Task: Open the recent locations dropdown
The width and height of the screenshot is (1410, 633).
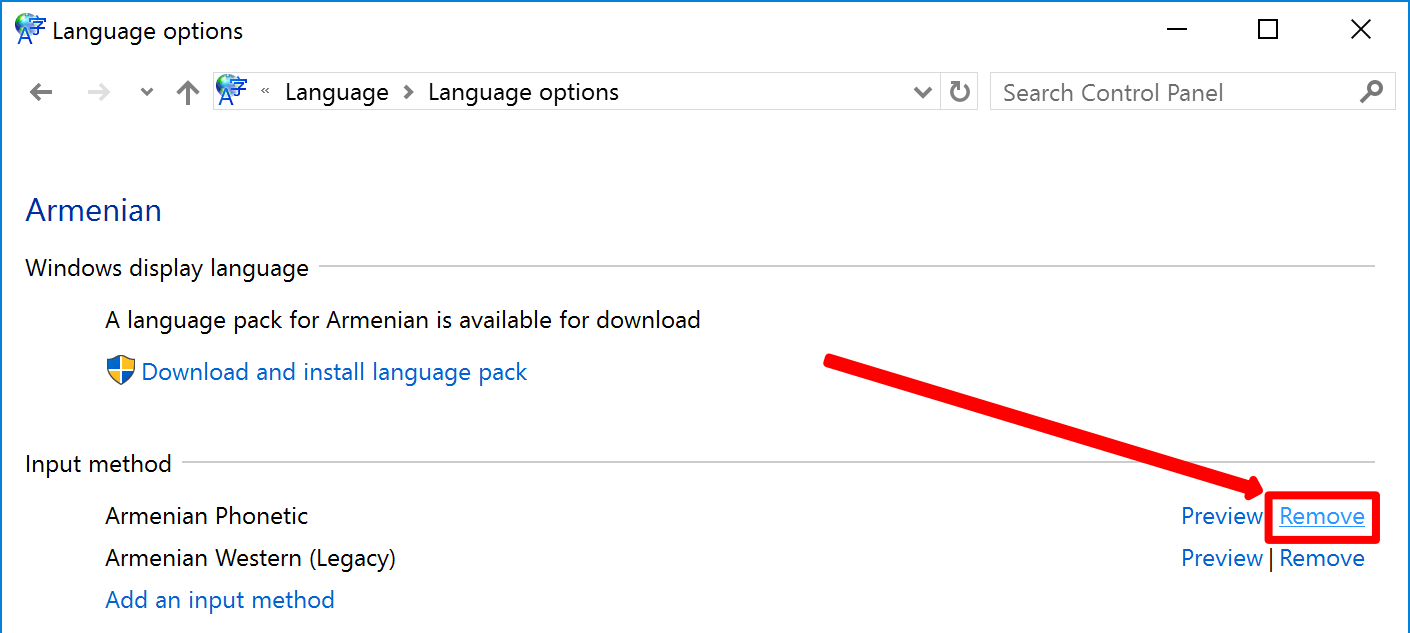Action: point(147,93)
